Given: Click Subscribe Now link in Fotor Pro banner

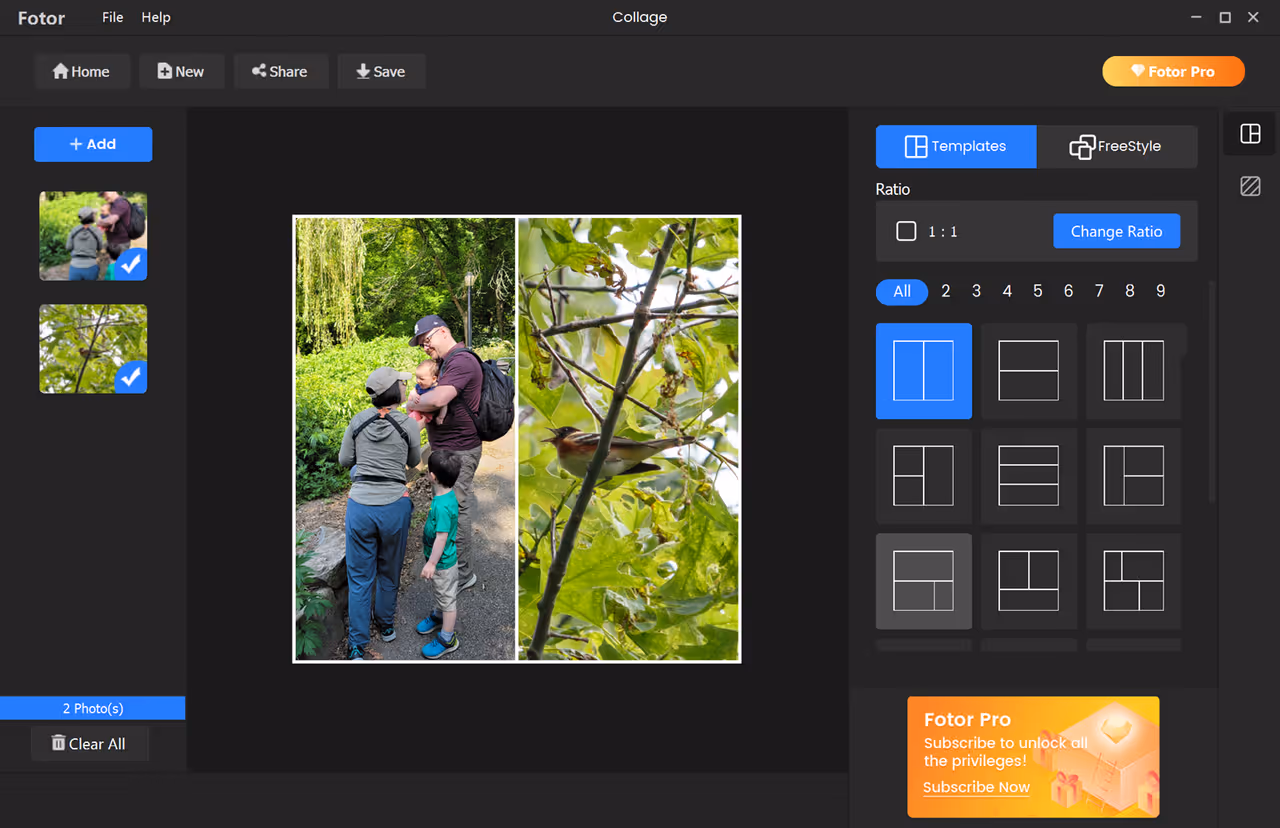Looking at the screenshot, I should [x=976, y=787].
